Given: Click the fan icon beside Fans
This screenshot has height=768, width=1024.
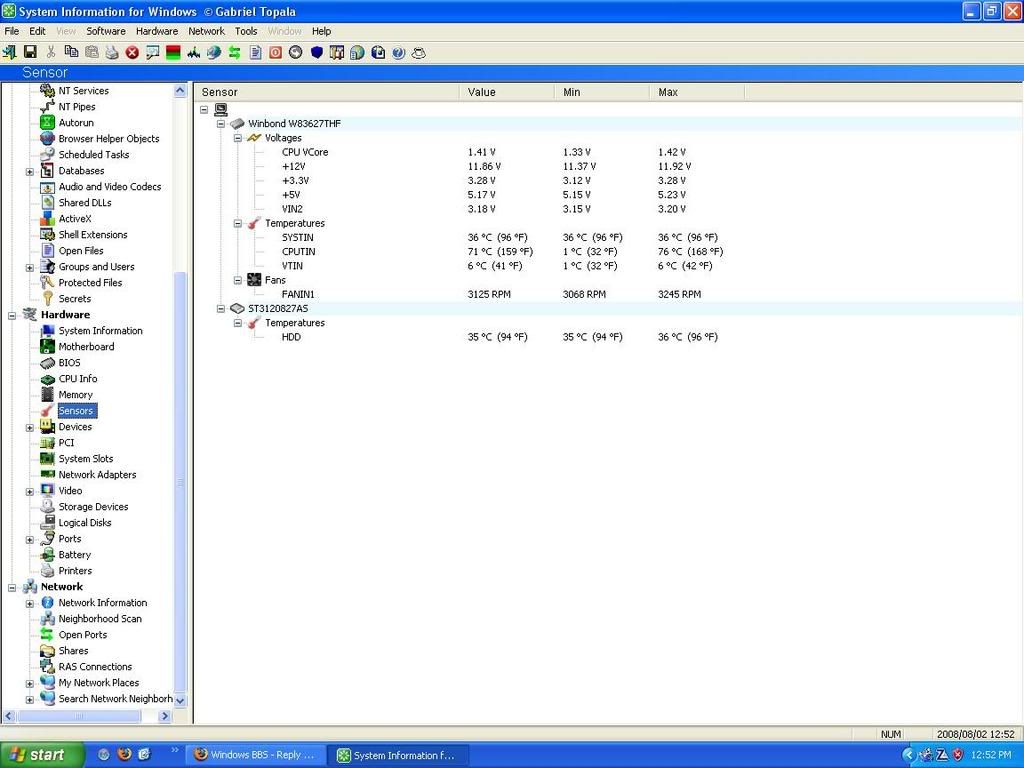Looking at the screenshot, I should click(x=254, y=280).
